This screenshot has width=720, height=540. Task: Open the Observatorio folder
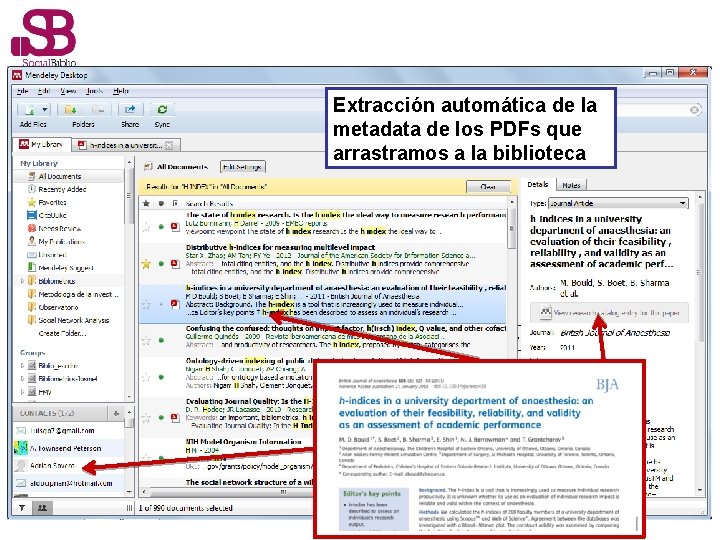(58, 307)
